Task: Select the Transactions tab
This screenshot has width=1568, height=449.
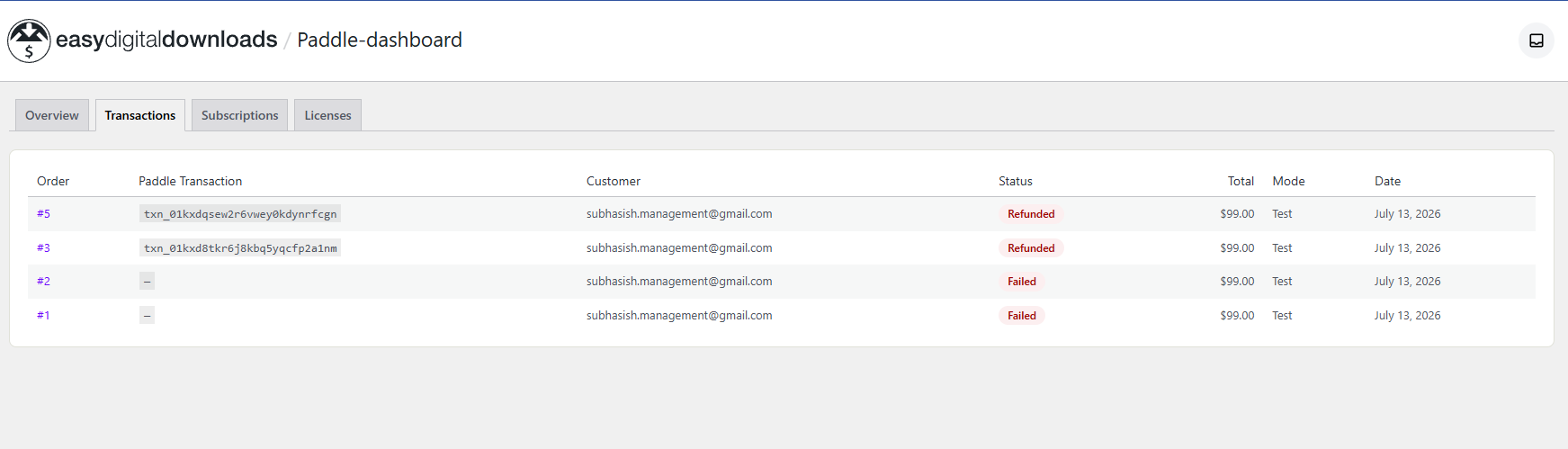Action: (x=140, y=115)
